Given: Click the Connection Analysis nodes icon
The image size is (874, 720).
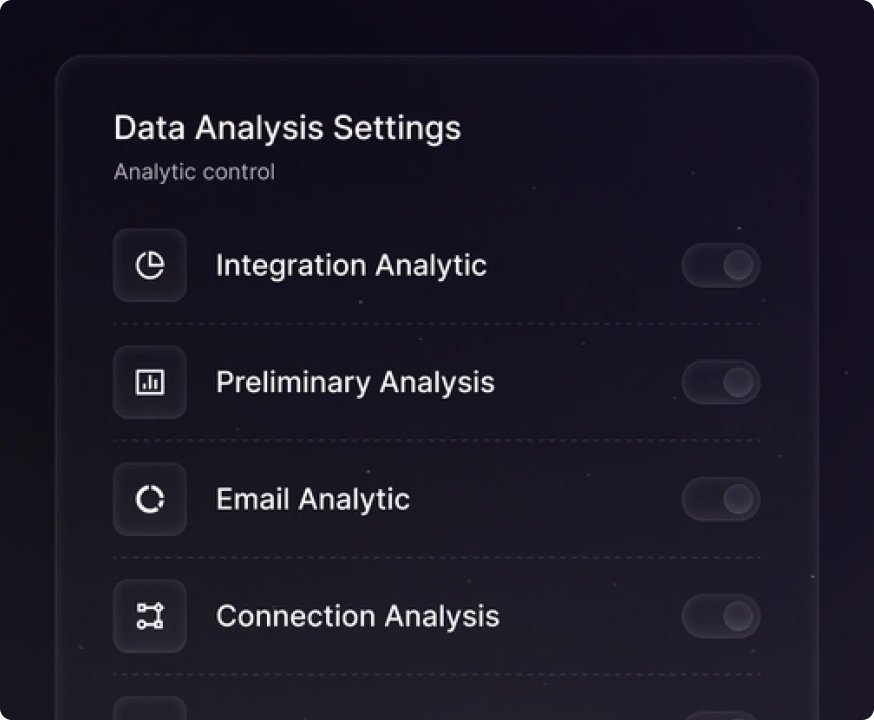Looking at the screenshot, I should click(x=150, y=616).
